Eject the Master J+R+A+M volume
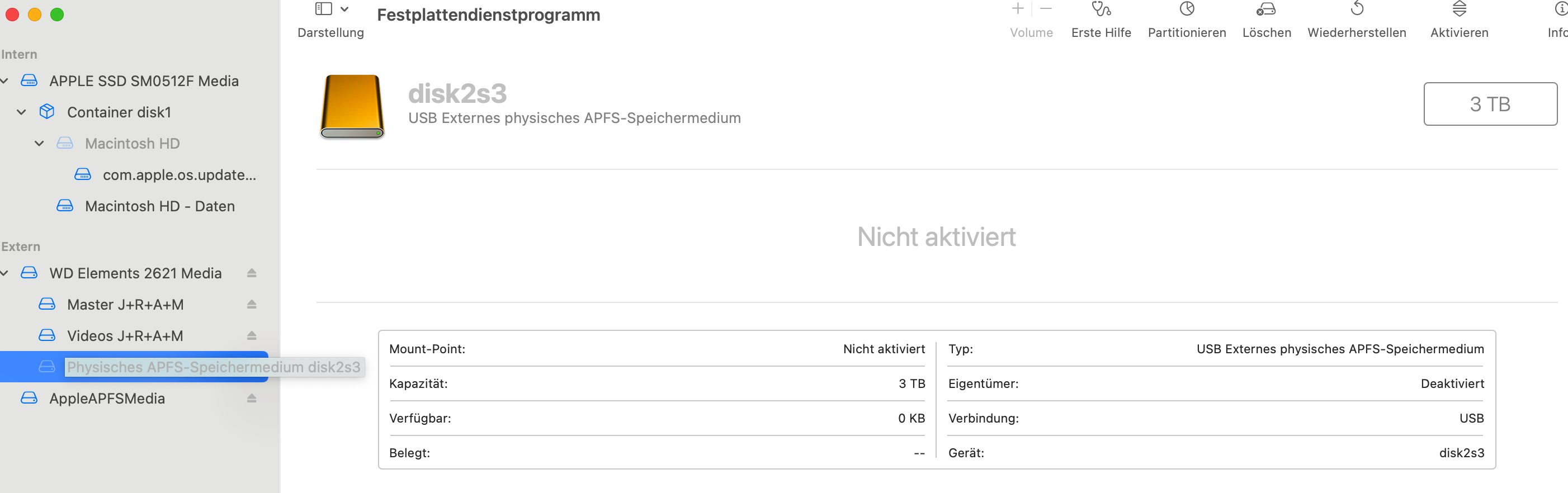Image resolution: width=1568 pixels, height=493 pixels. coord(252,304)
